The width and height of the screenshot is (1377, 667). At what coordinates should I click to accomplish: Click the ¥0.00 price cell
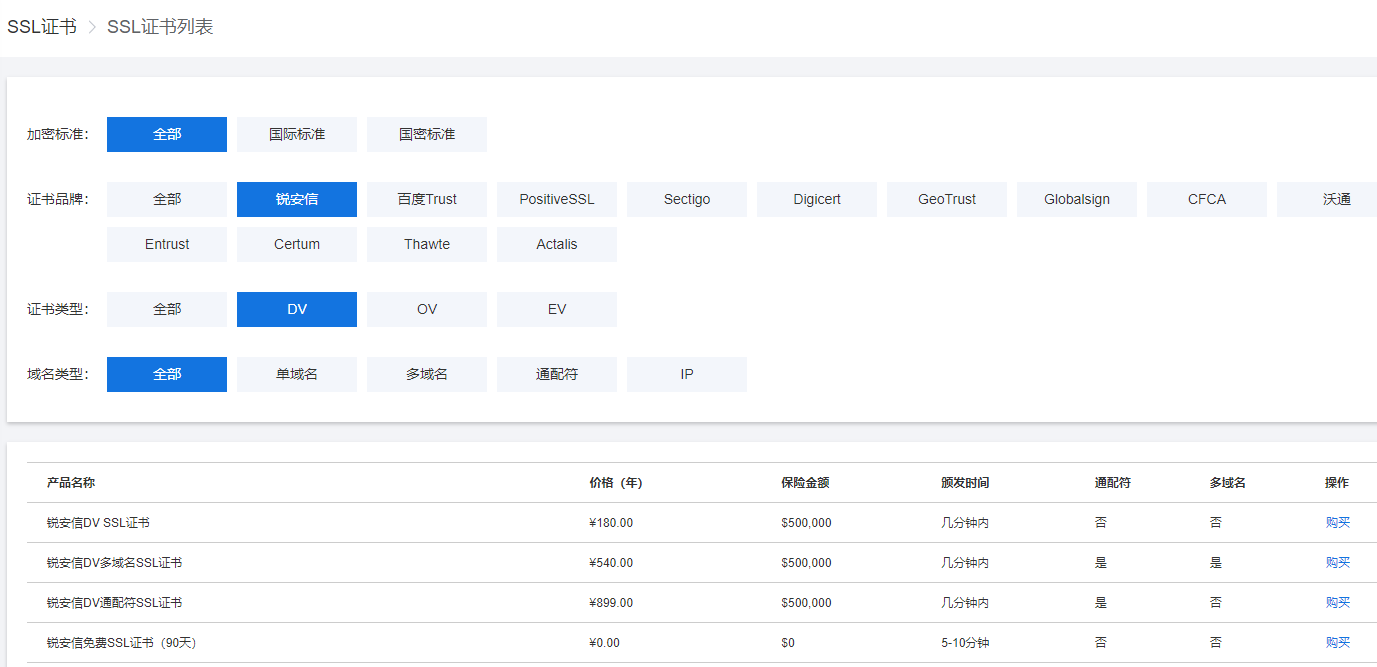tap(604, 642)
